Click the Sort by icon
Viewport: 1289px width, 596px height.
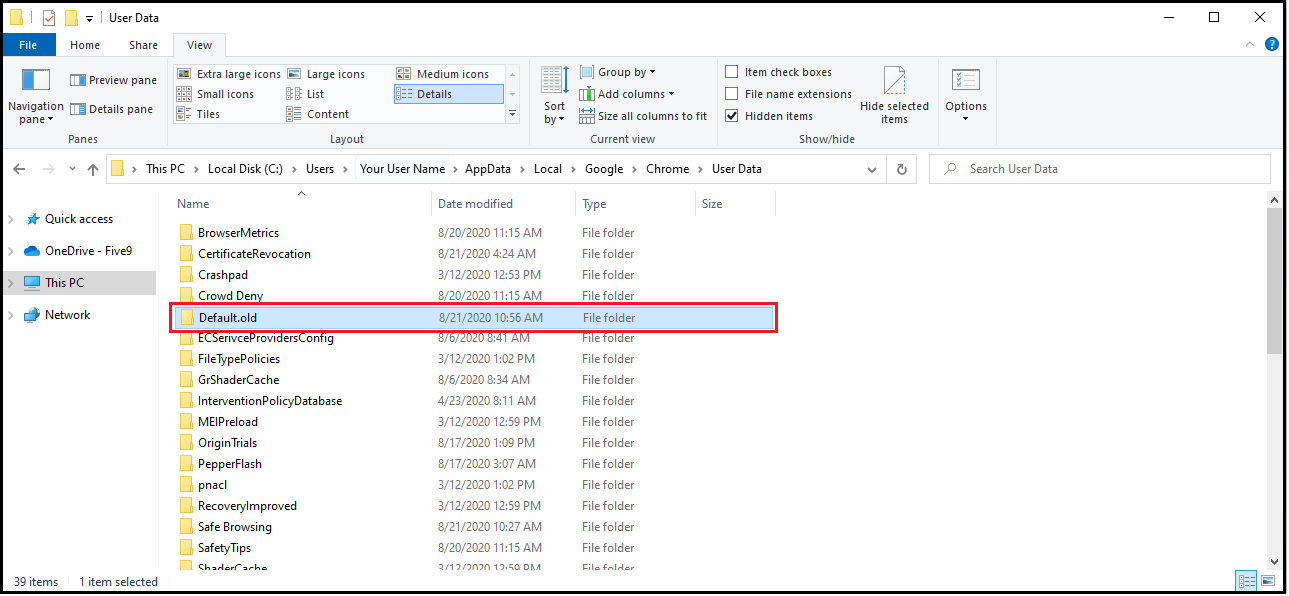point(554,80)
